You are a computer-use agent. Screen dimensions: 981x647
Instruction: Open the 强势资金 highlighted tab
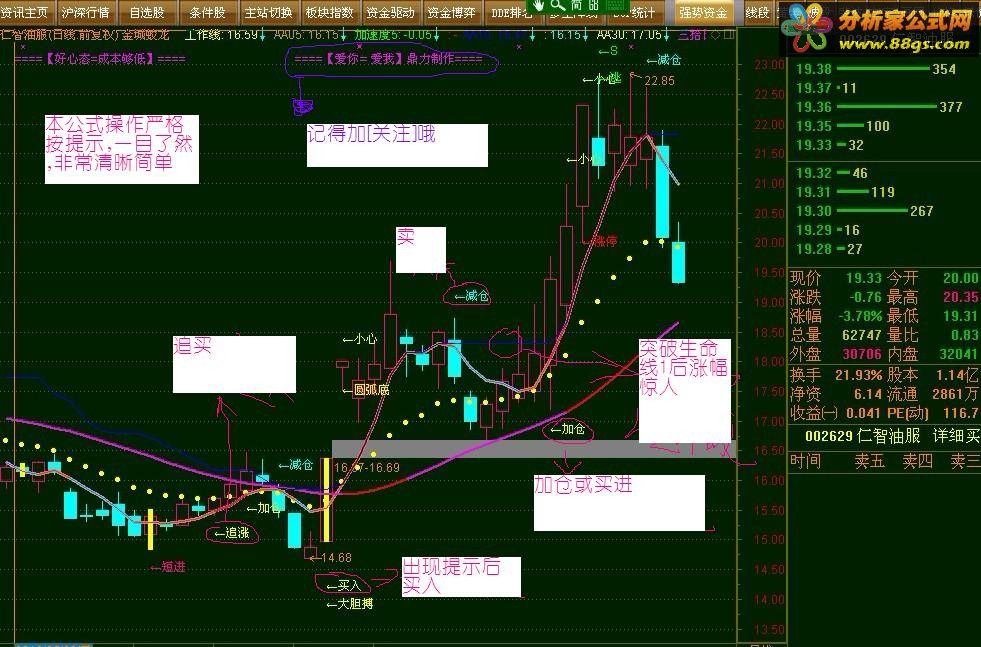tap(703, 13)
